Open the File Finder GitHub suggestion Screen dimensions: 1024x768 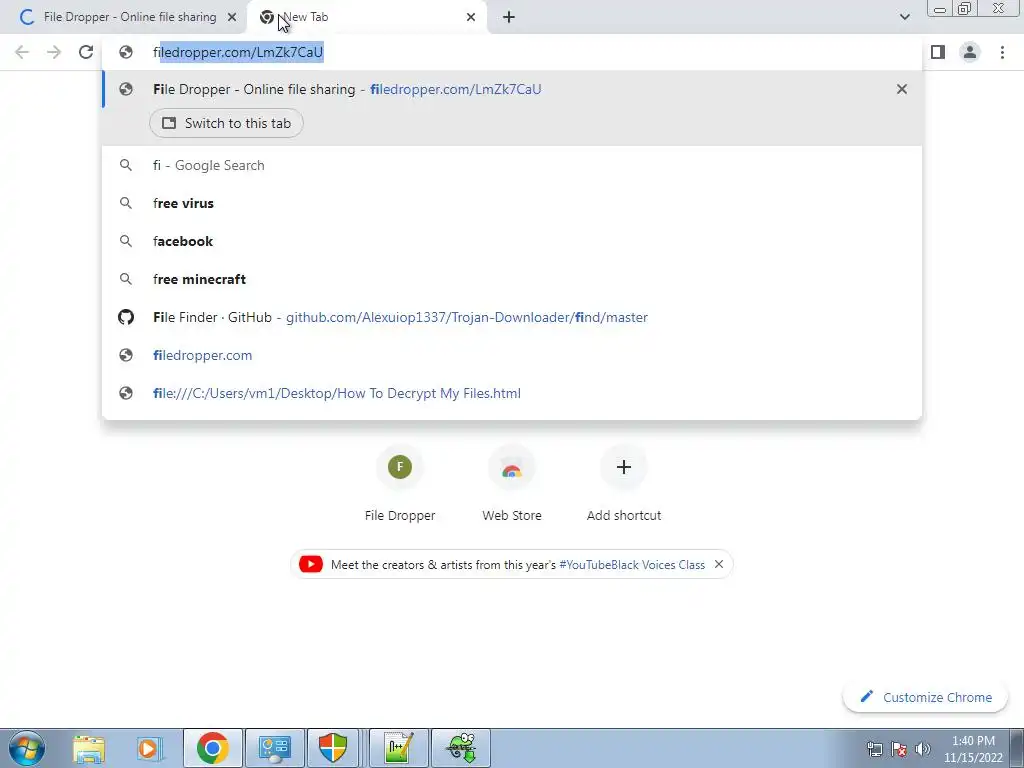point(512,317)
